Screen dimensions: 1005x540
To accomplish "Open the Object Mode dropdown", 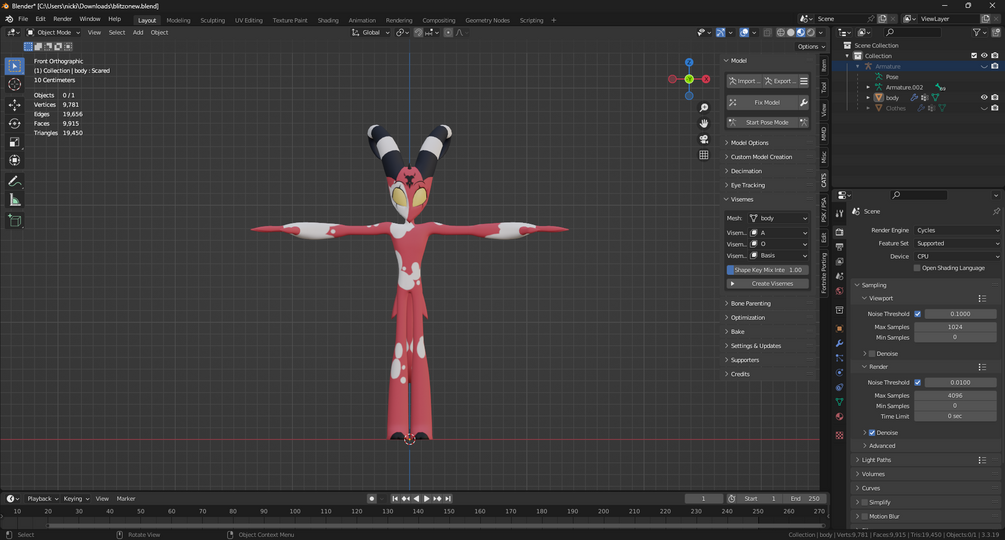I will 54,33.
